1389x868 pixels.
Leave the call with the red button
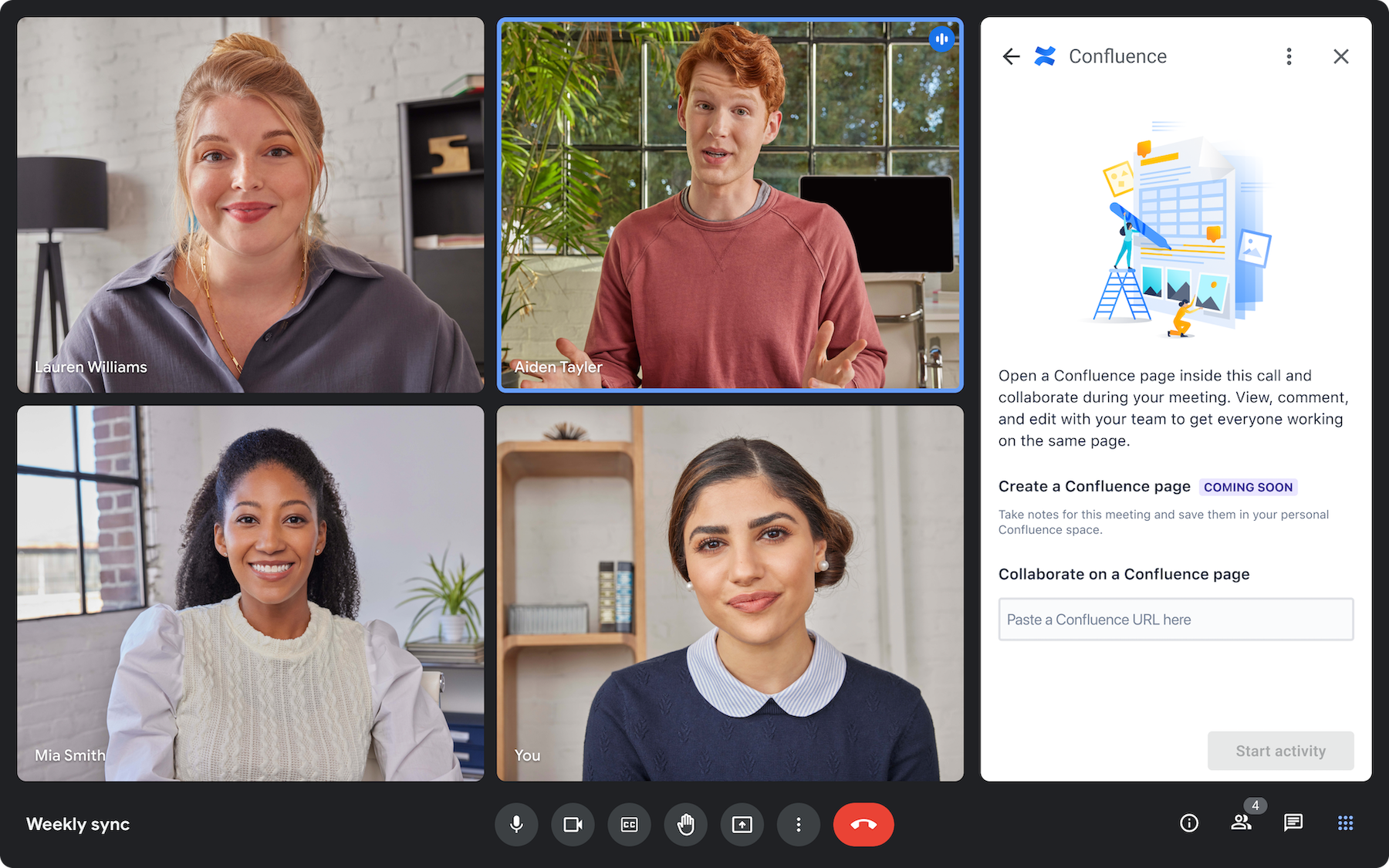click(863, 824)
